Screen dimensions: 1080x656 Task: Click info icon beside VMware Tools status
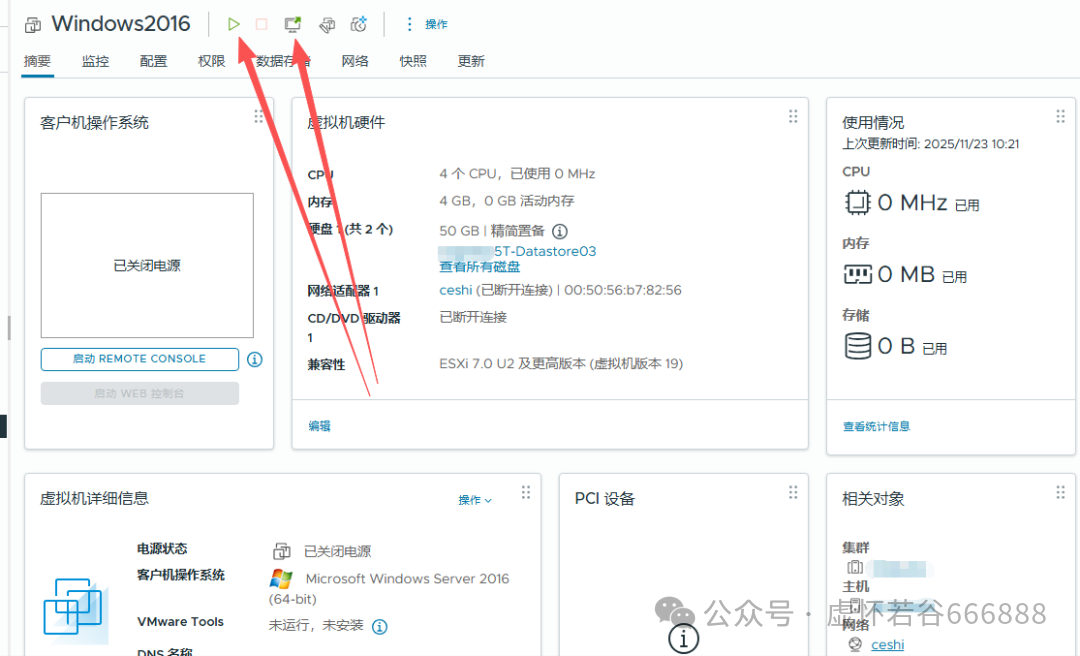click(x=380, y=626)
